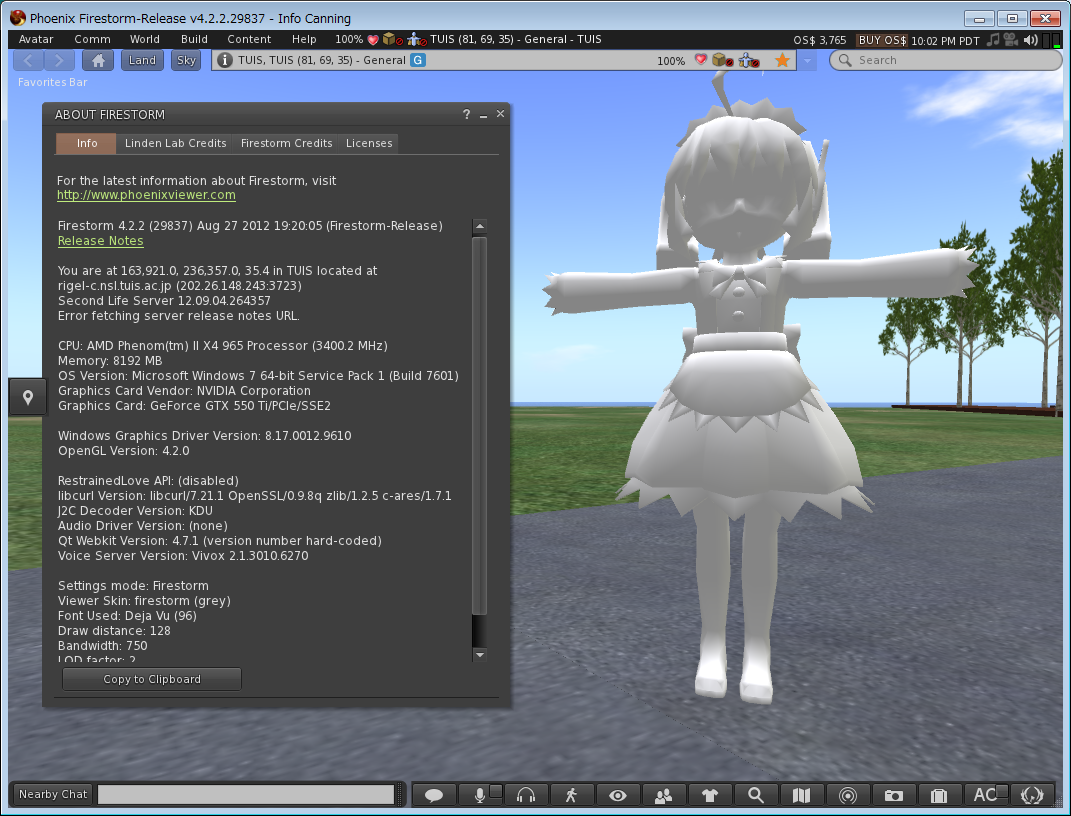Click the no-push icon in location bar
Image resolution: width=1071 pixels, height=816 pixels.
tap(749, 60)
